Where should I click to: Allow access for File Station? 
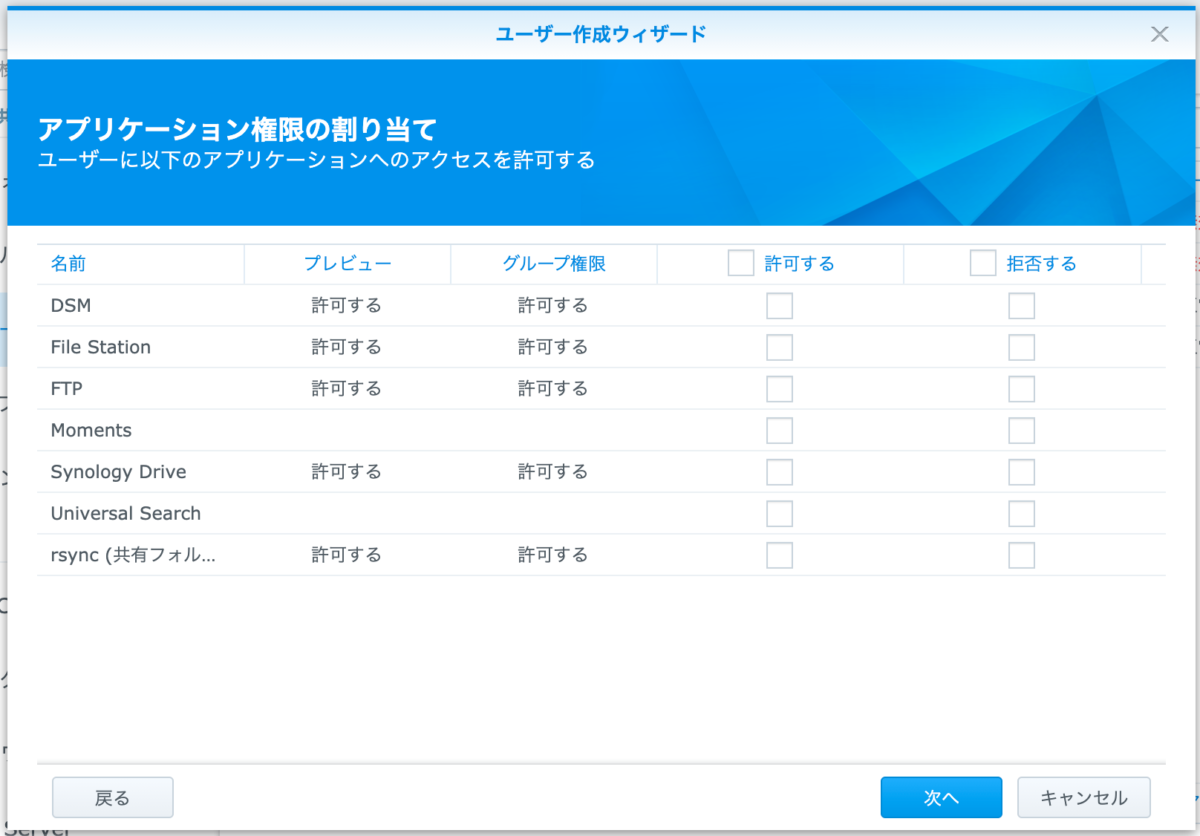[780, 347]
